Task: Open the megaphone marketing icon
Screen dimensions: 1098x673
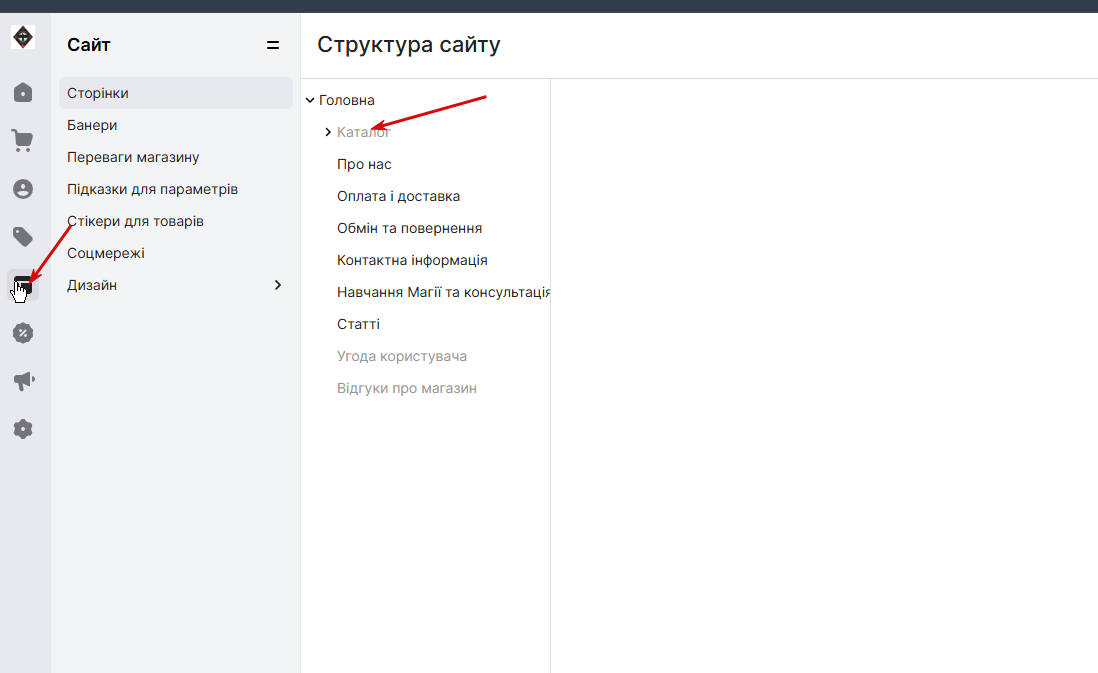Action: (23, 381)
